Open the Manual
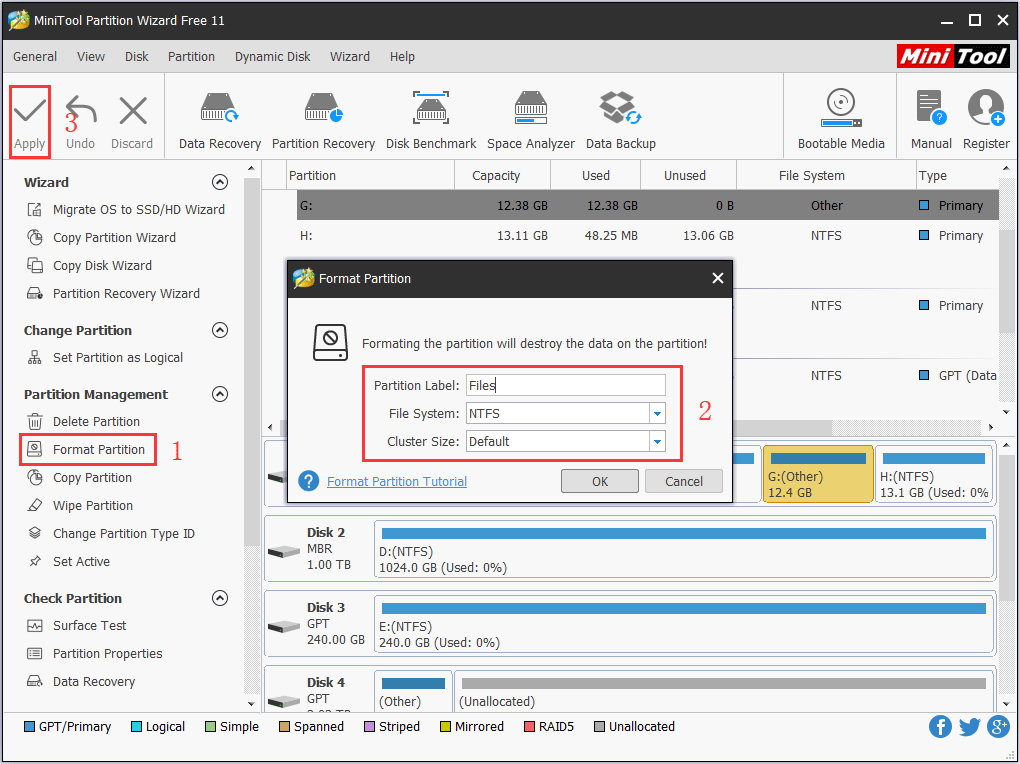The width and height of the screenshot is (1020, 764). [931, 122]
